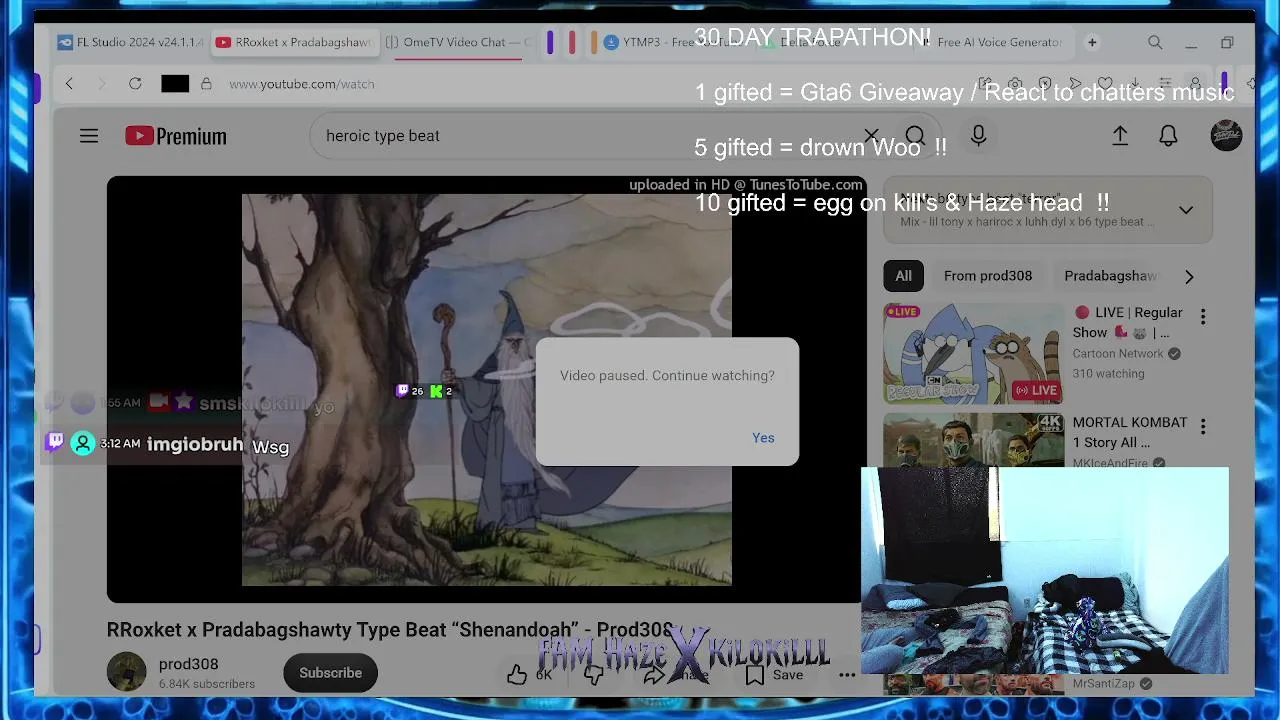Click the search magnifier button on YouTube
1280x720 pixels.
pos(915,136)
